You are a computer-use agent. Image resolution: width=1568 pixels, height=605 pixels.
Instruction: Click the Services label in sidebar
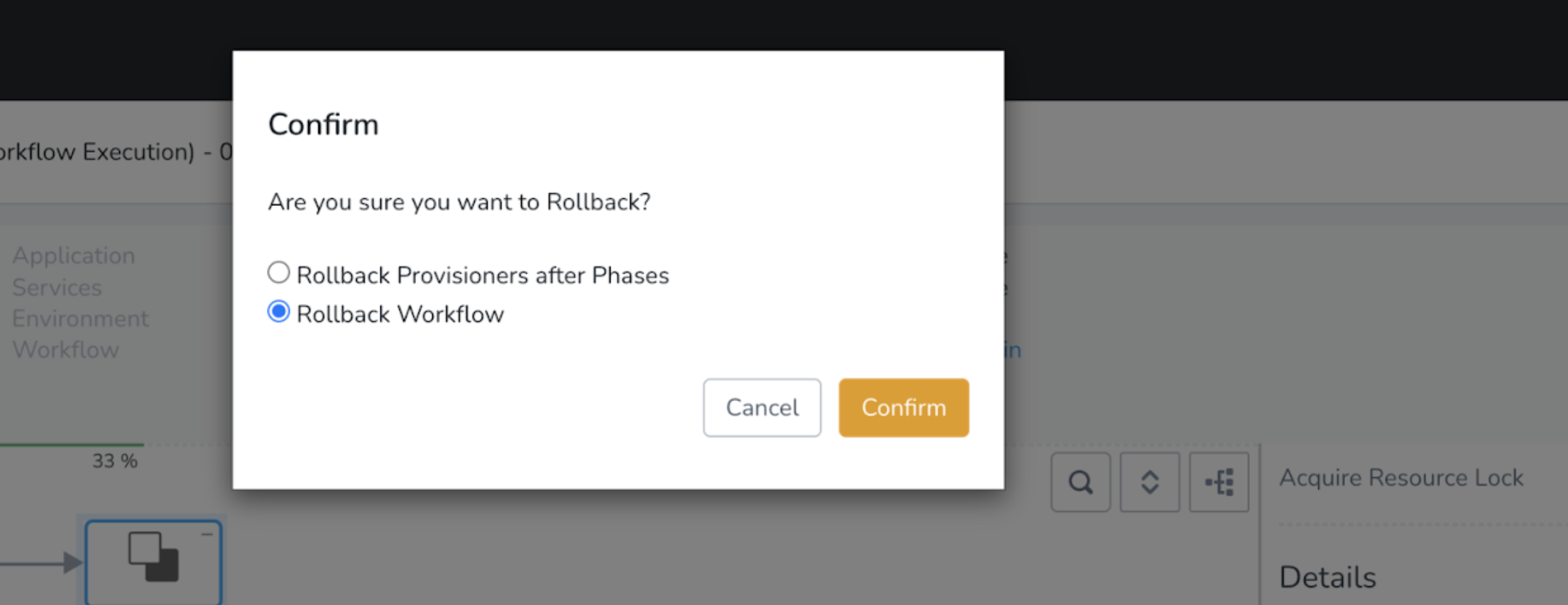(57, 288)
